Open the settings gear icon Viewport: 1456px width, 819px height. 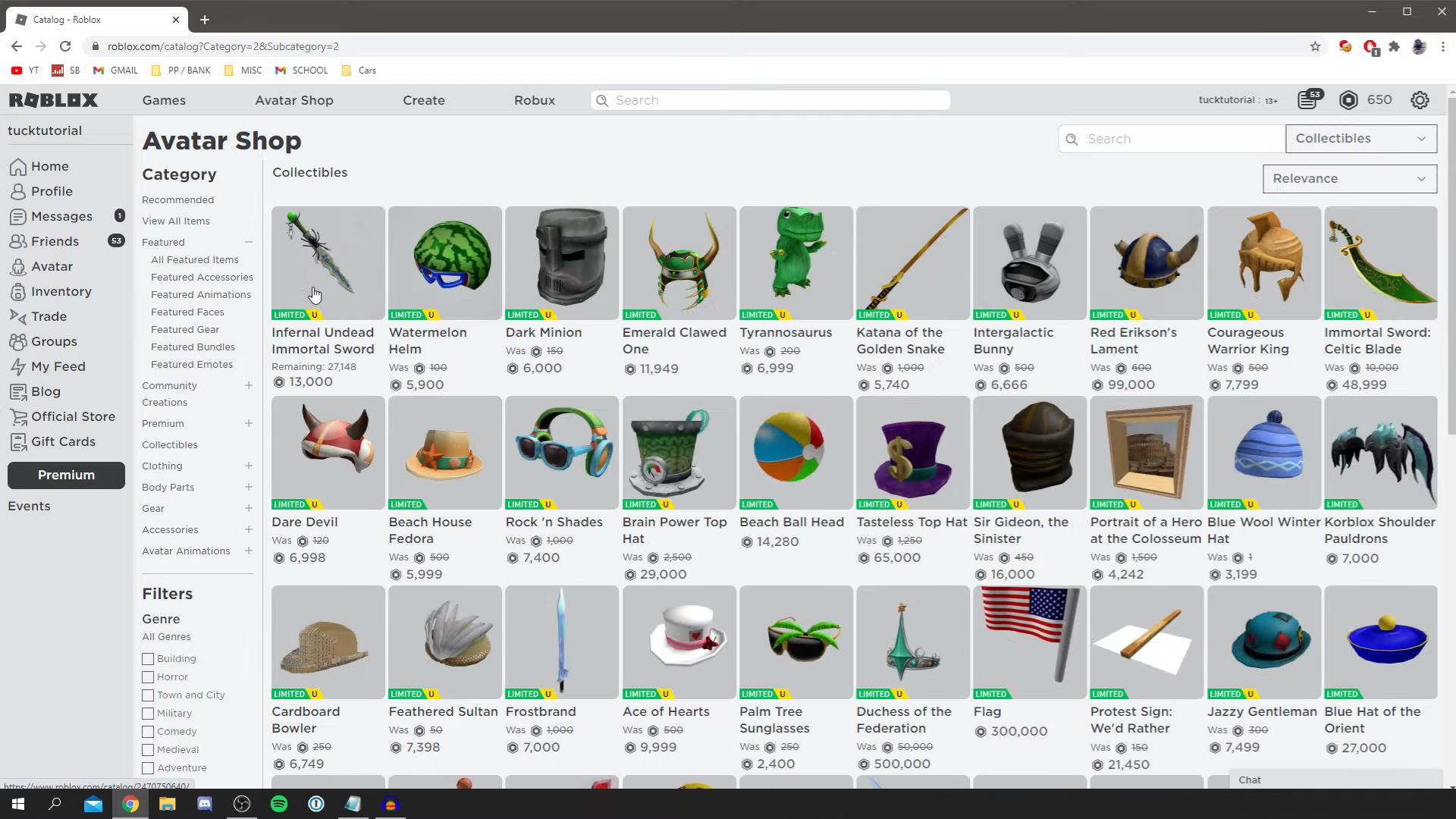1420,100
